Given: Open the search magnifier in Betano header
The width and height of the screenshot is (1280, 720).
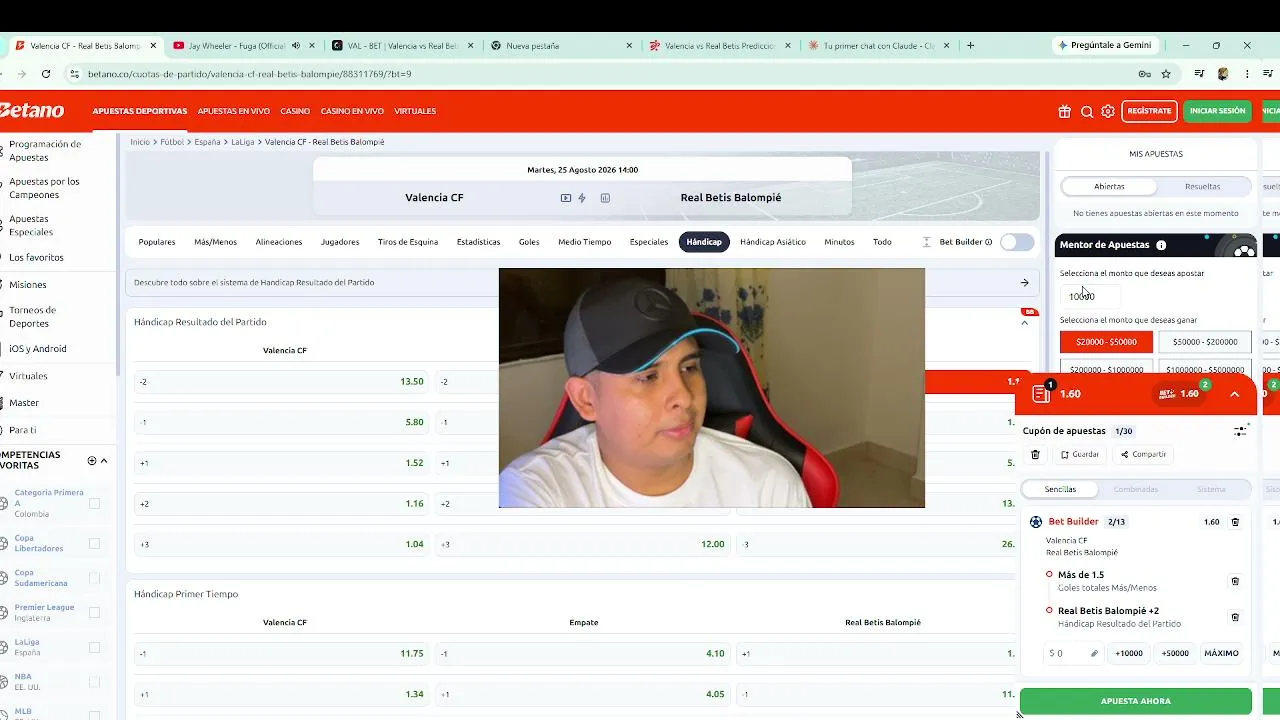Looking at the screenshot, I should coord(1087,111).
